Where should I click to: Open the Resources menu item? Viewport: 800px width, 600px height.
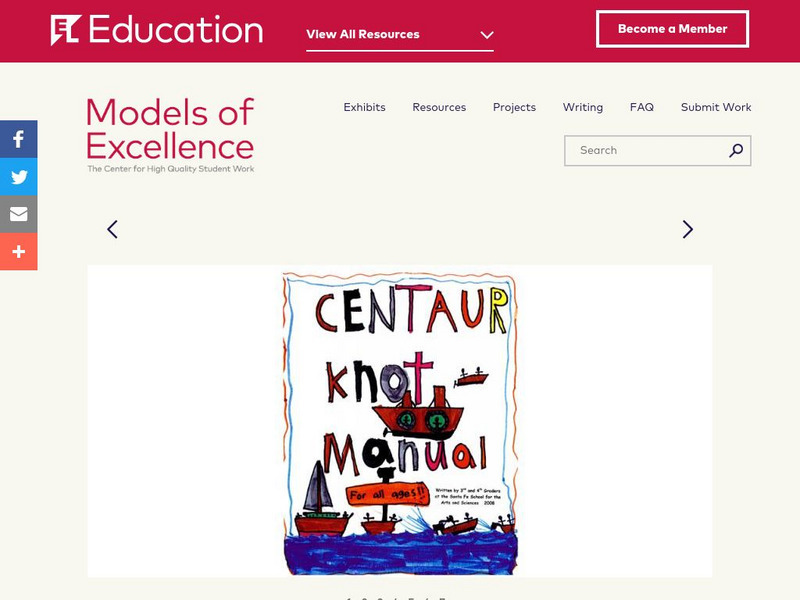tap(439, 107)
